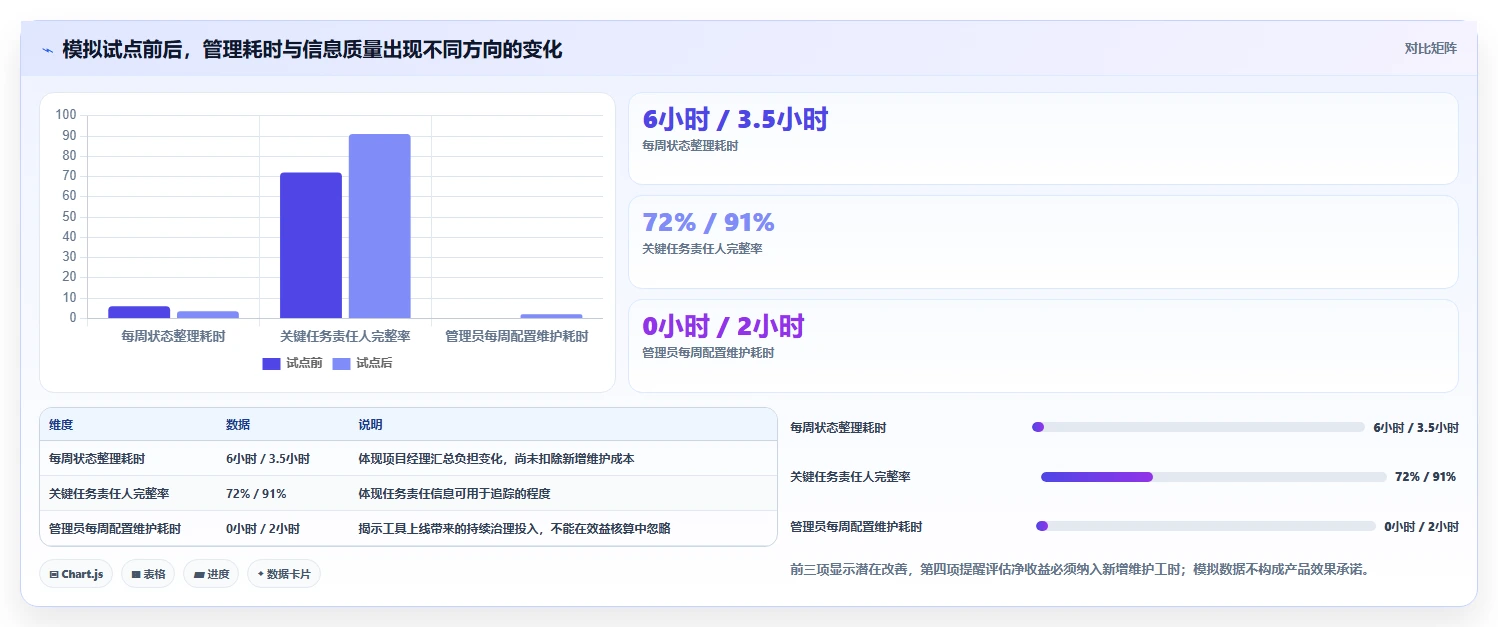Click the 表格 tag chip
Viewport: 1498px width, 627px height.
[148, 574]
